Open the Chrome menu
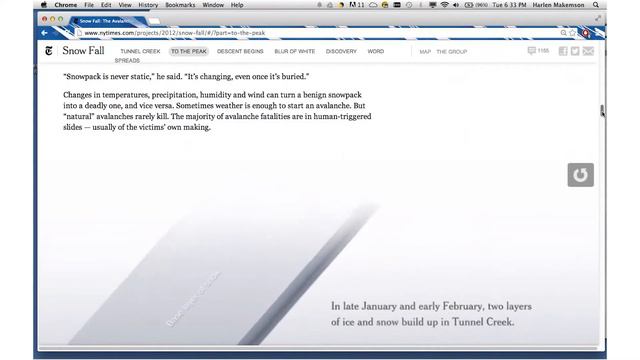640x360 pixels. click(x=66, y=5)
